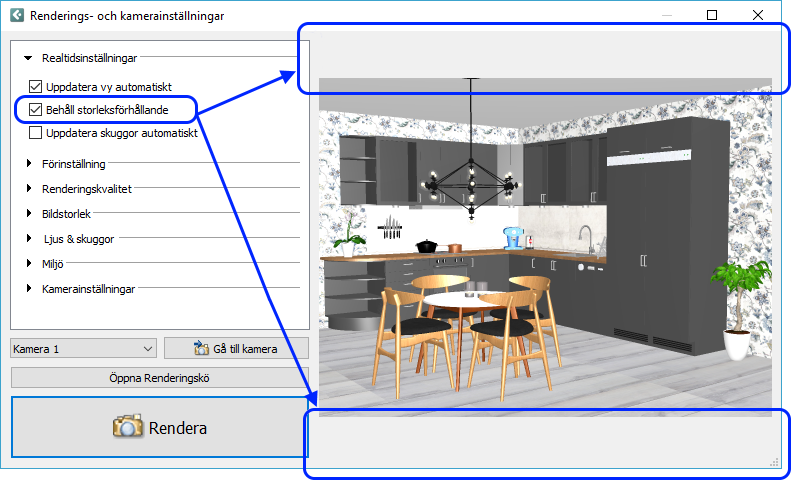Expand the Renderingskvalitet section
Screen dimensions: 793x482
30,188
